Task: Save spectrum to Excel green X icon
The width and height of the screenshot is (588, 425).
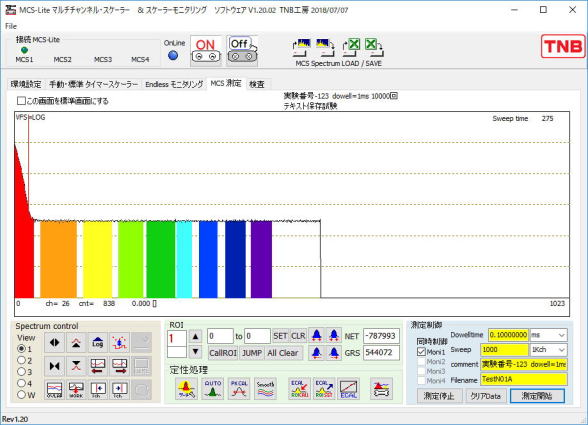Action: tap(374, 47)
